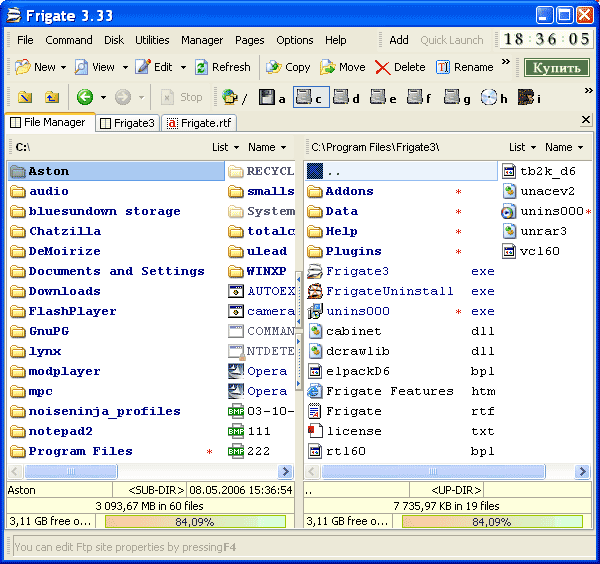
Task: Rename the selected file
Action: pyautogui.click(x=465, y=67)
